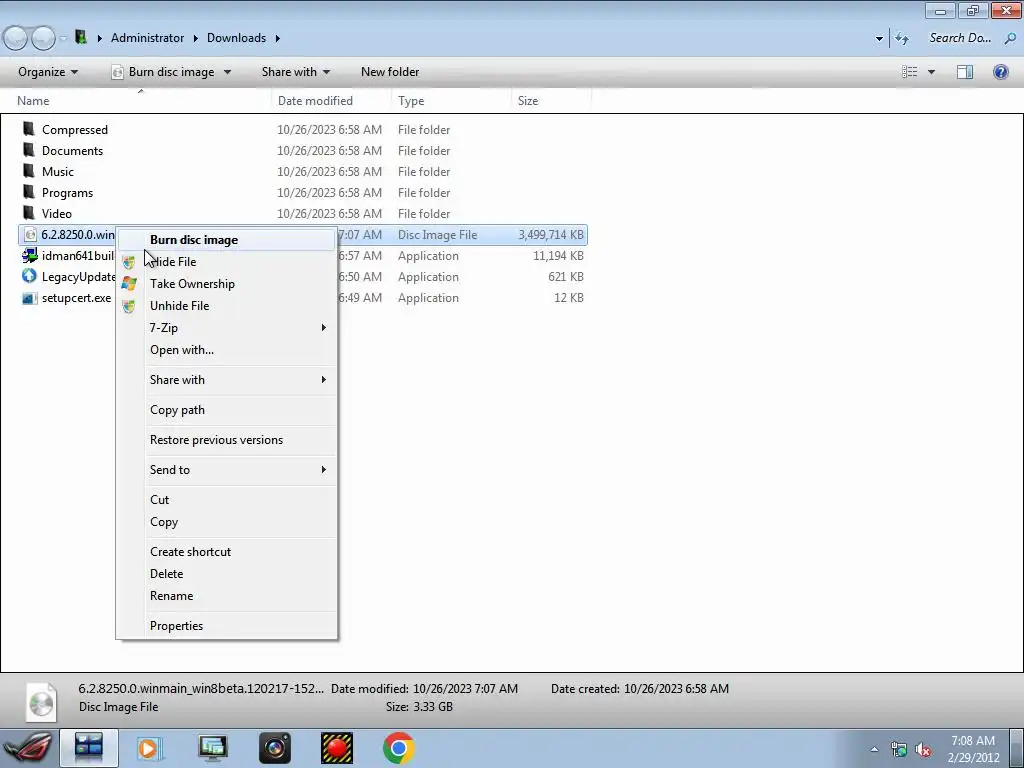Click the network tray icon
This screenshot has width=1024, height=768.
[899, 749]
